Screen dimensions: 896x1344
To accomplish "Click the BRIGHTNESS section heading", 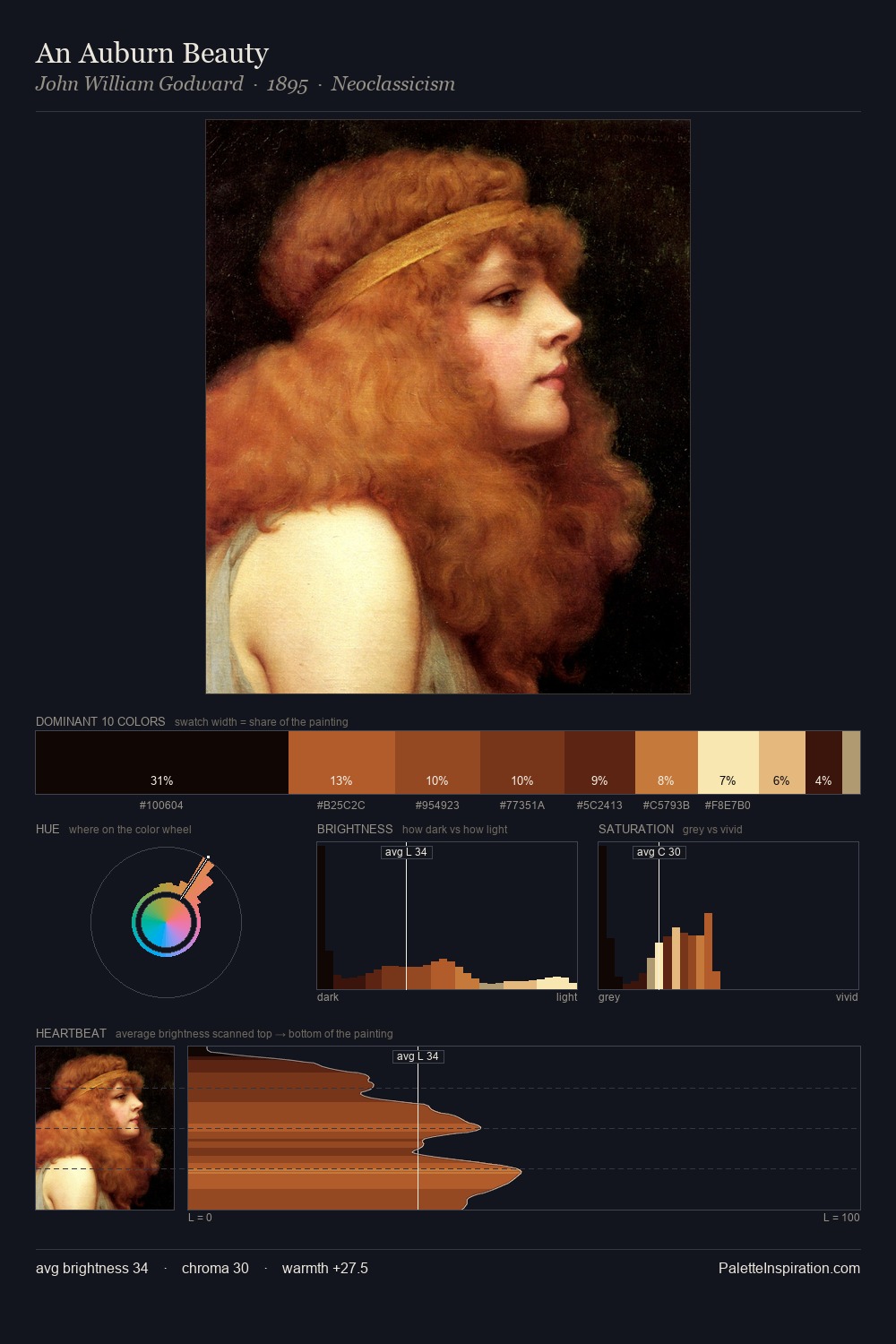I will point(355,829).
